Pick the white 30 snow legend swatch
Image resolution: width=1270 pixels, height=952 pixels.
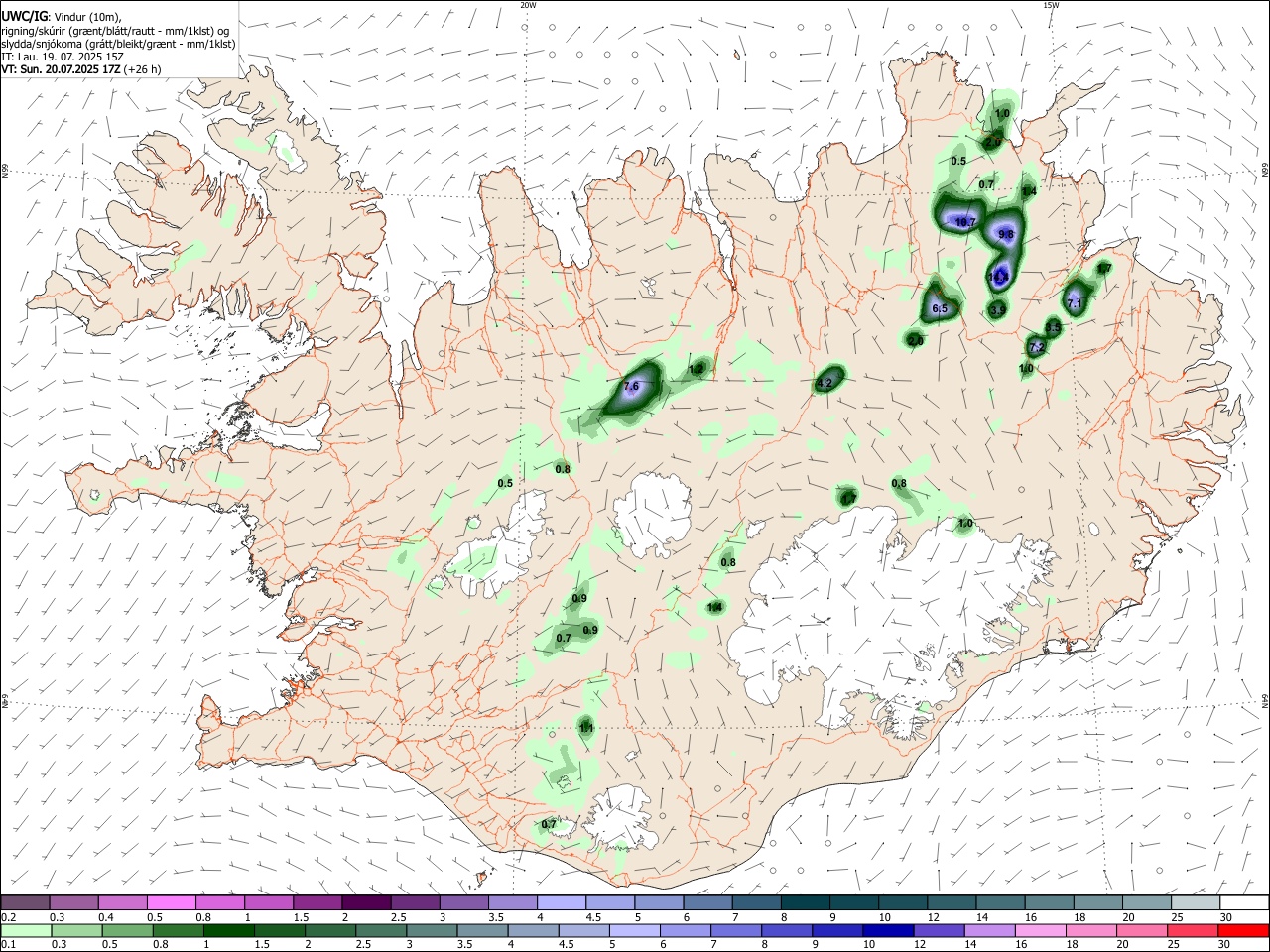tap(1244, 903)
